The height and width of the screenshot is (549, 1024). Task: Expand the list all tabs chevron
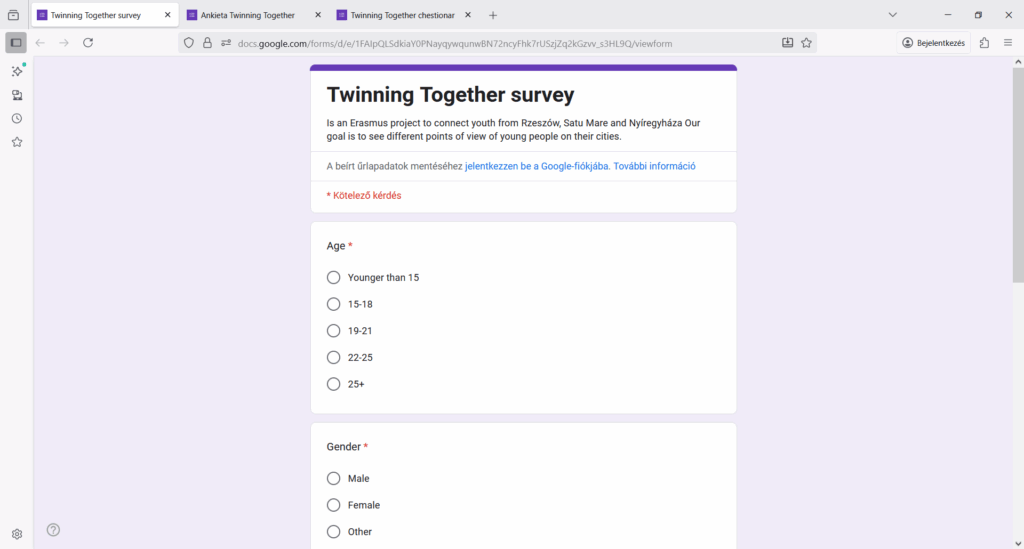[893, 15]
